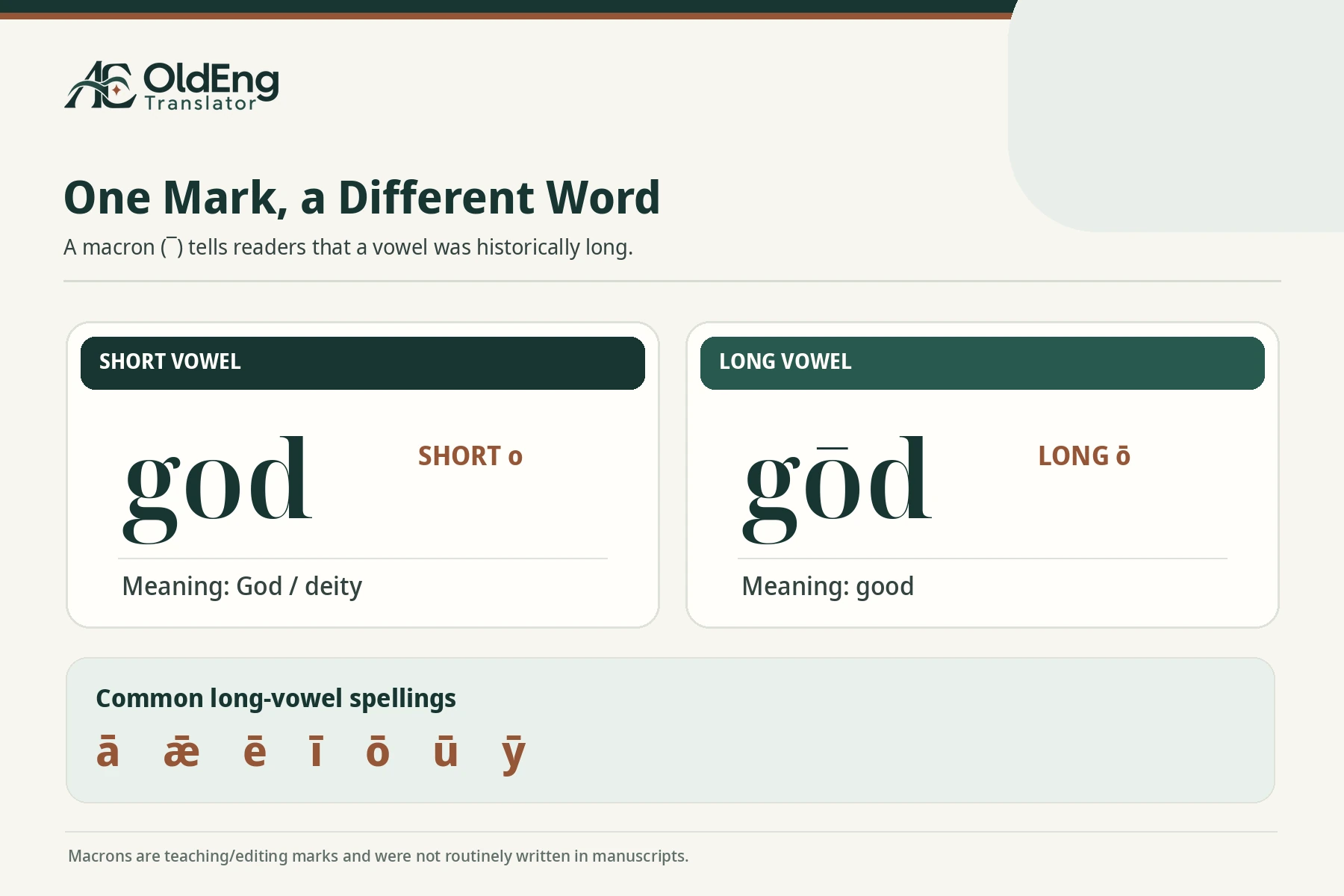Select the long vowel ī glyph
Image resolution: width=1344 pixels, height=896 pixels.
tap(317, 752)
